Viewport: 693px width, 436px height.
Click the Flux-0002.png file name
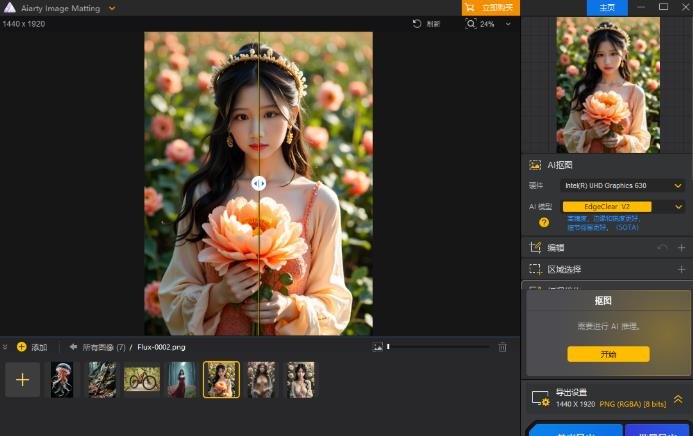point(161,347)
